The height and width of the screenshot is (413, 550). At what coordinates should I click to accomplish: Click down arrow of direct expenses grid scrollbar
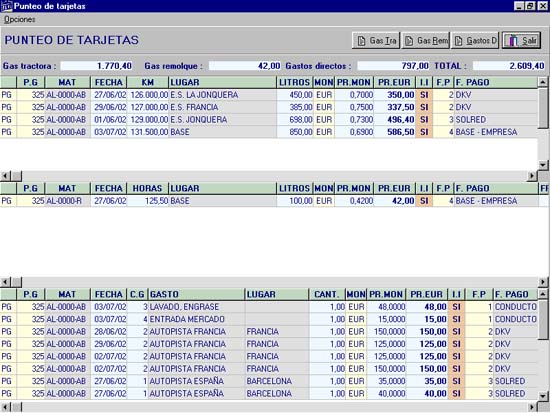tap(543, 397)
